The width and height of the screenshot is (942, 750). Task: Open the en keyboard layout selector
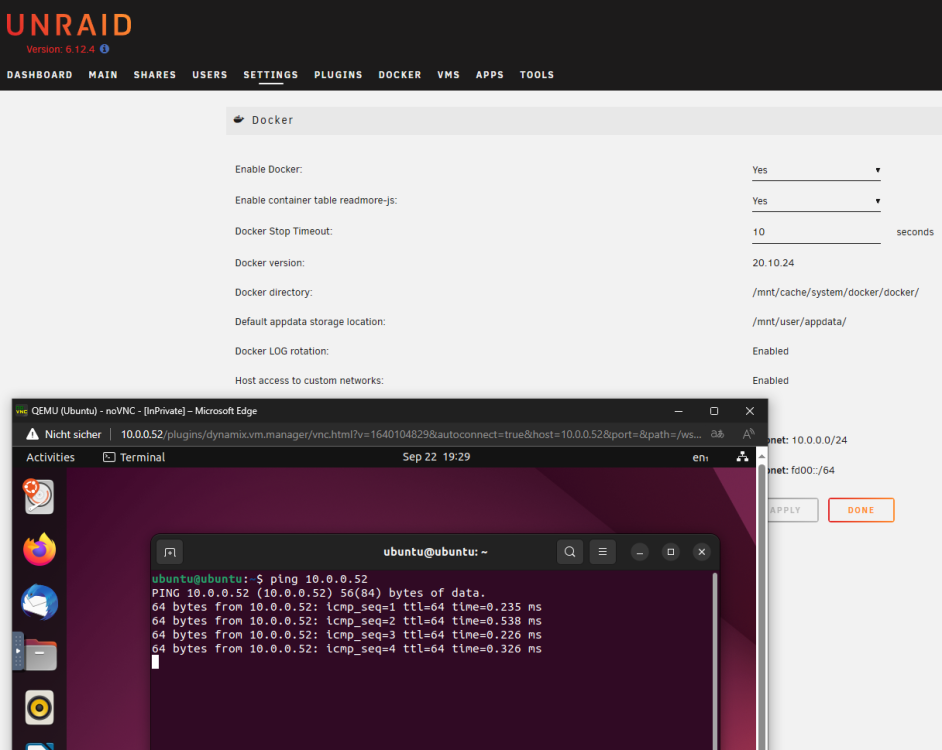[700, 457]
